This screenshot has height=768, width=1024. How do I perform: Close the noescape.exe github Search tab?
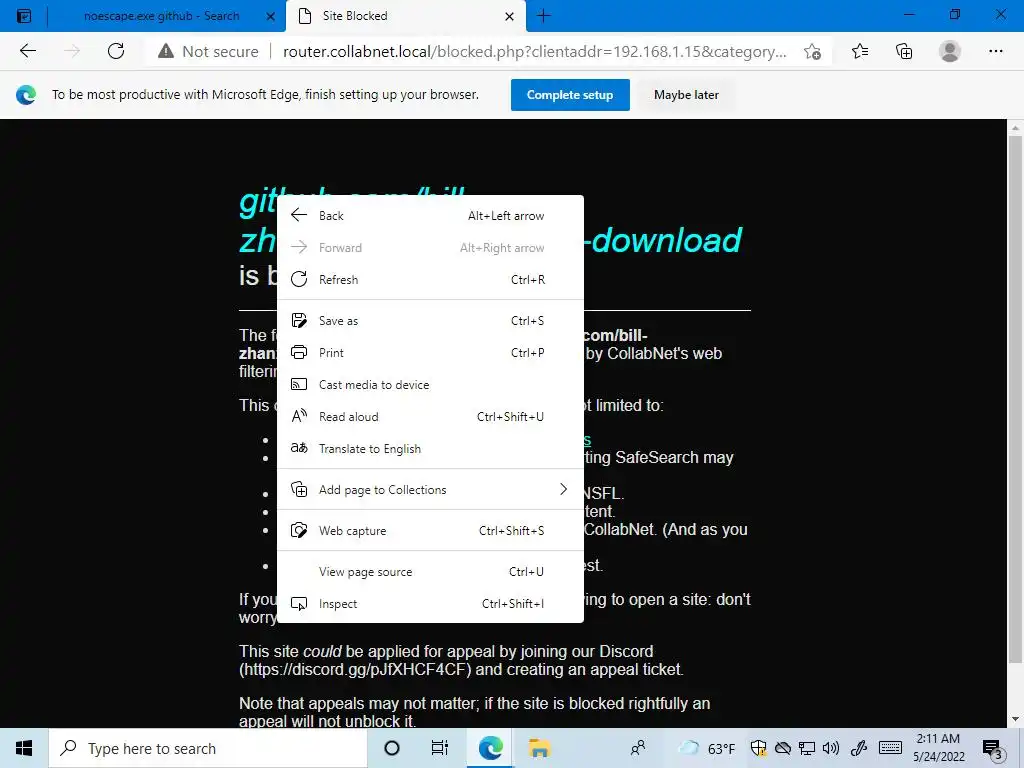coord(270,16)
